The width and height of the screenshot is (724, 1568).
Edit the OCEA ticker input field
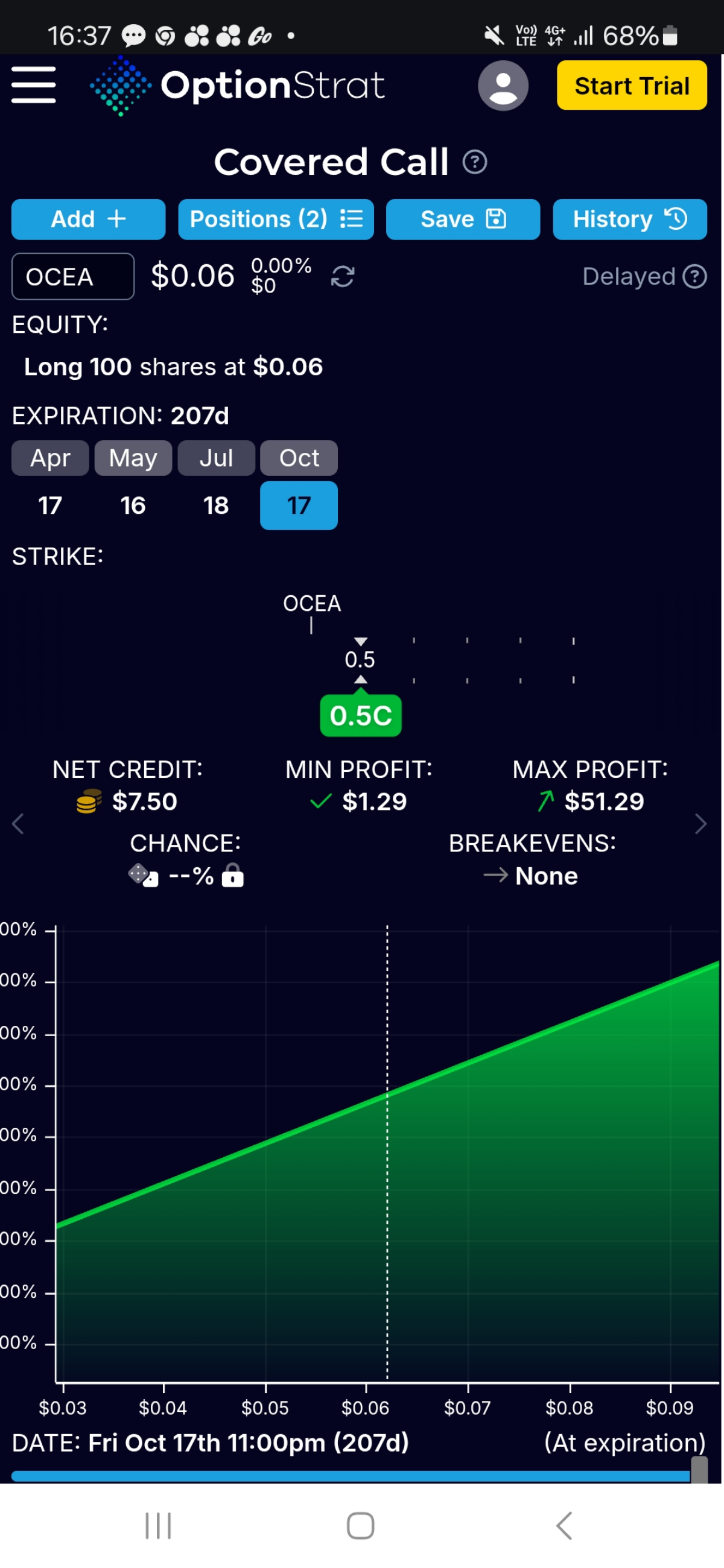[73, 276]
